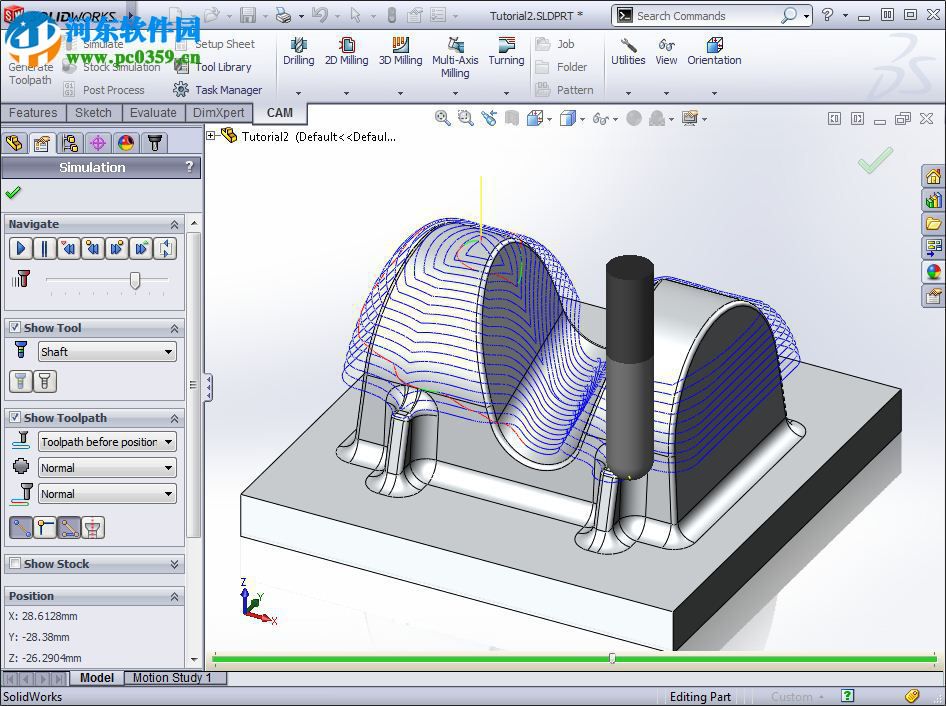Click the Drilling icon in CAM ribbon
Image resolution: width=946 pixels, height=706 pixels.
298,45
